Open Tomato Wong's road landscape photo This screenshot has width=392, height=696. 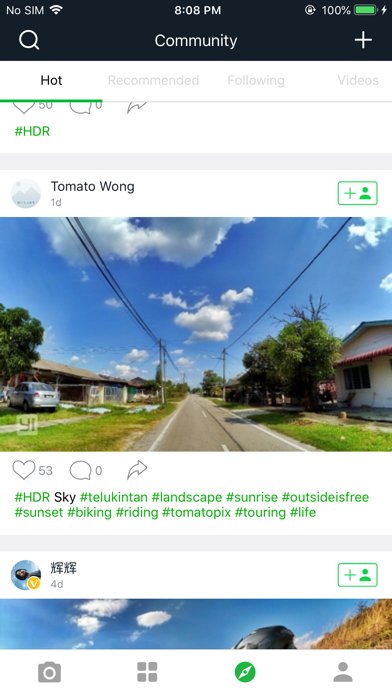tap(196, 334)
